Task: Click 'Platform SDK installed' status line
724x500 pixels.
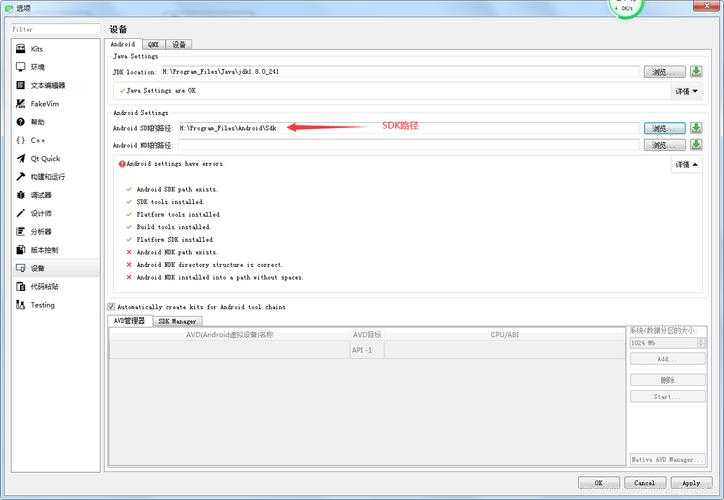Action: click(175, 240)
